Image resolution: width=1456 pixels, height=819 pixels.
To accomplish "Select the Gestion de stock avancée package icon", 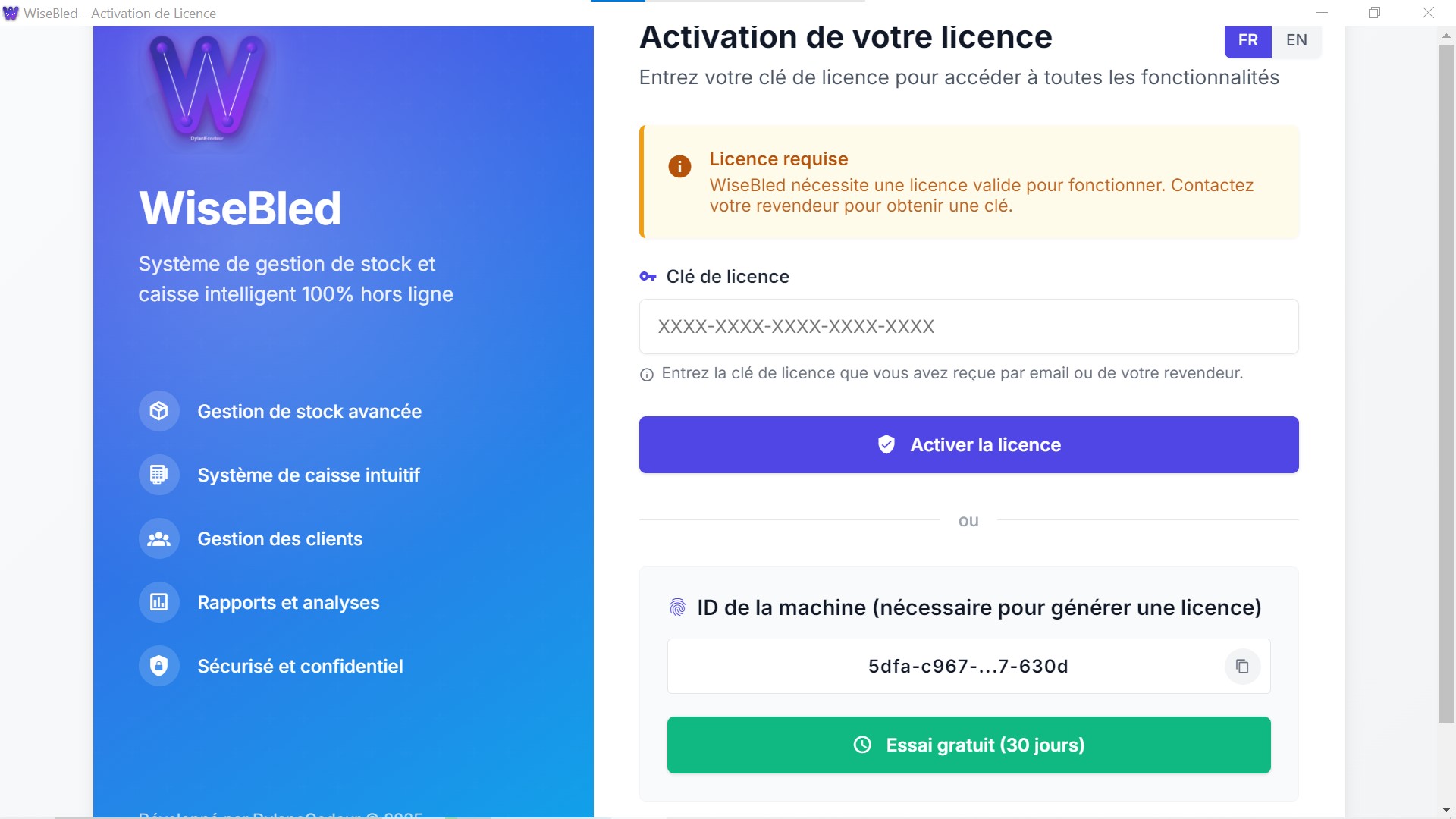I will (x=158, y=410).
